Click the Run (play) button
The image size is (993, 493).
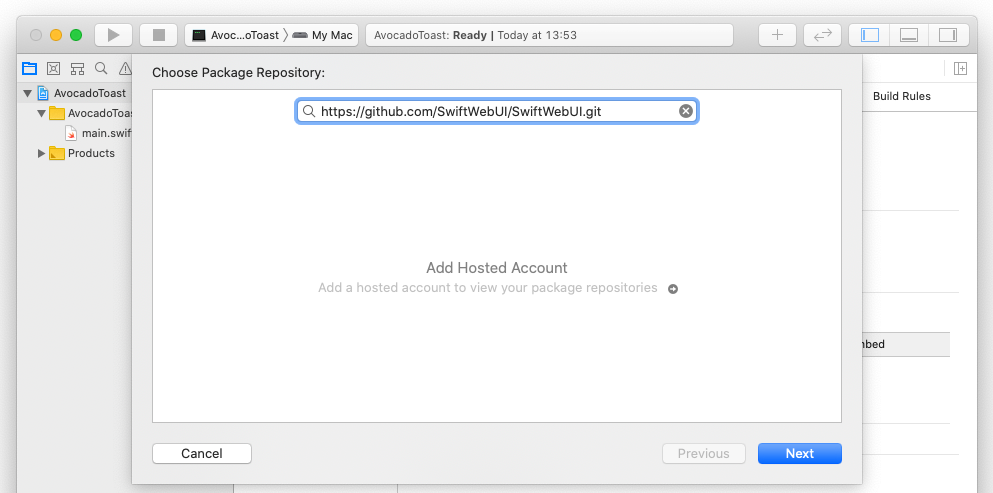[x=113, y=35]
